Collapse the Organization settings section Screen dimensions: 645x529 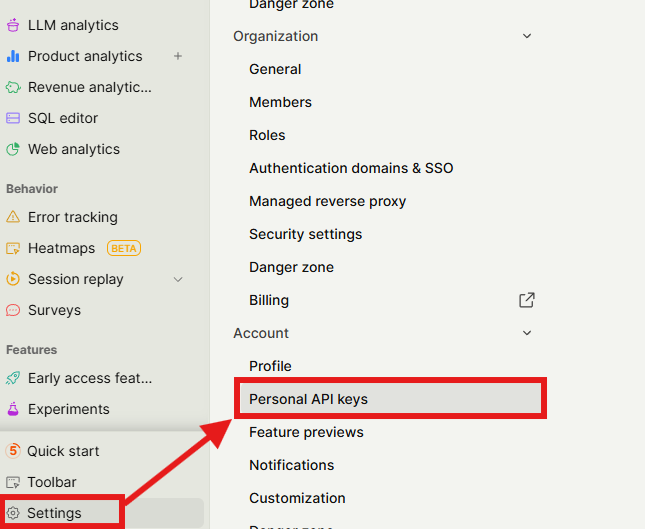point(527,36)
